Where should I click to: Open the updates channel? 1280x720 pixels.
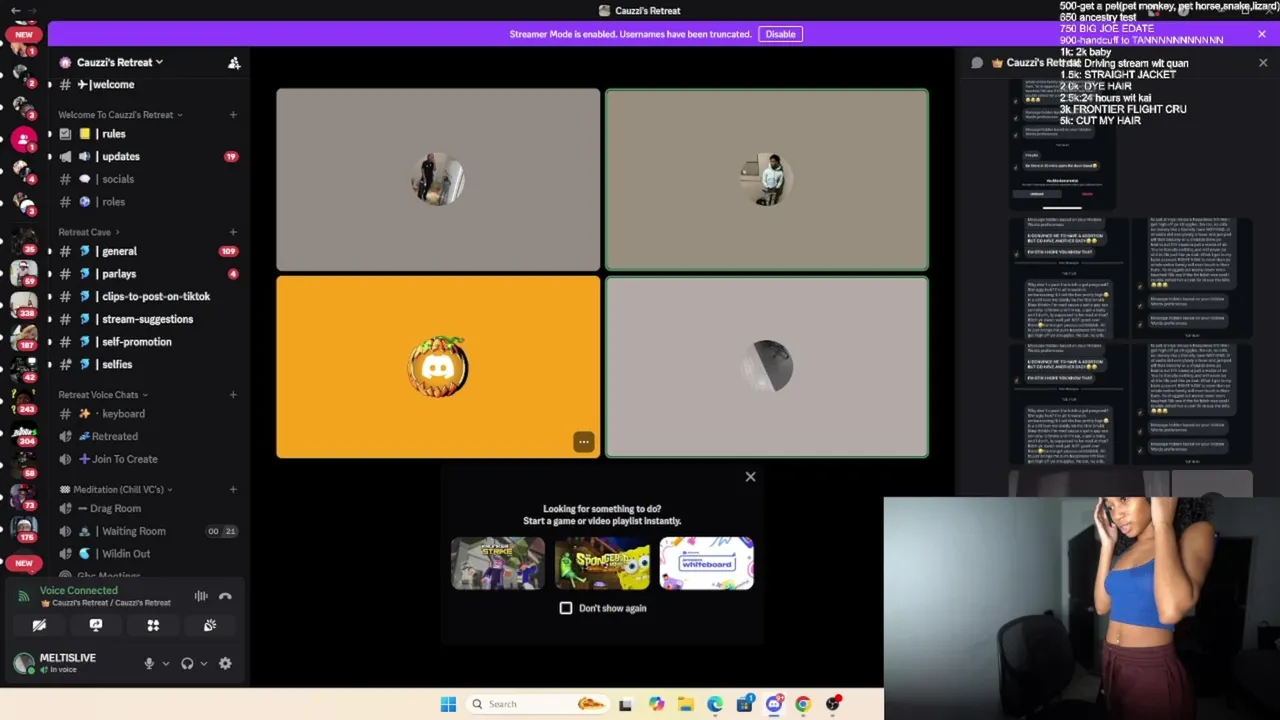point(148,157)
